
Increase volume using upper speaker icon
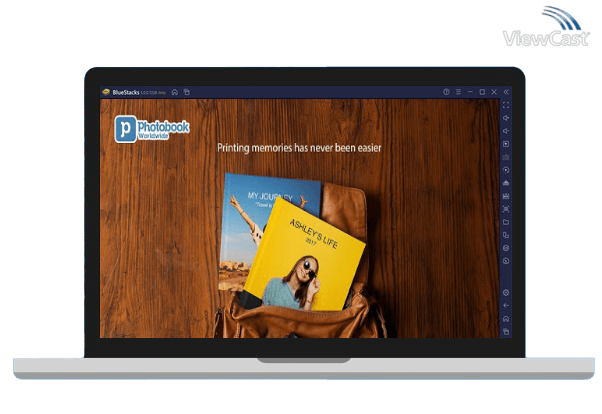(x=506, y=118)
